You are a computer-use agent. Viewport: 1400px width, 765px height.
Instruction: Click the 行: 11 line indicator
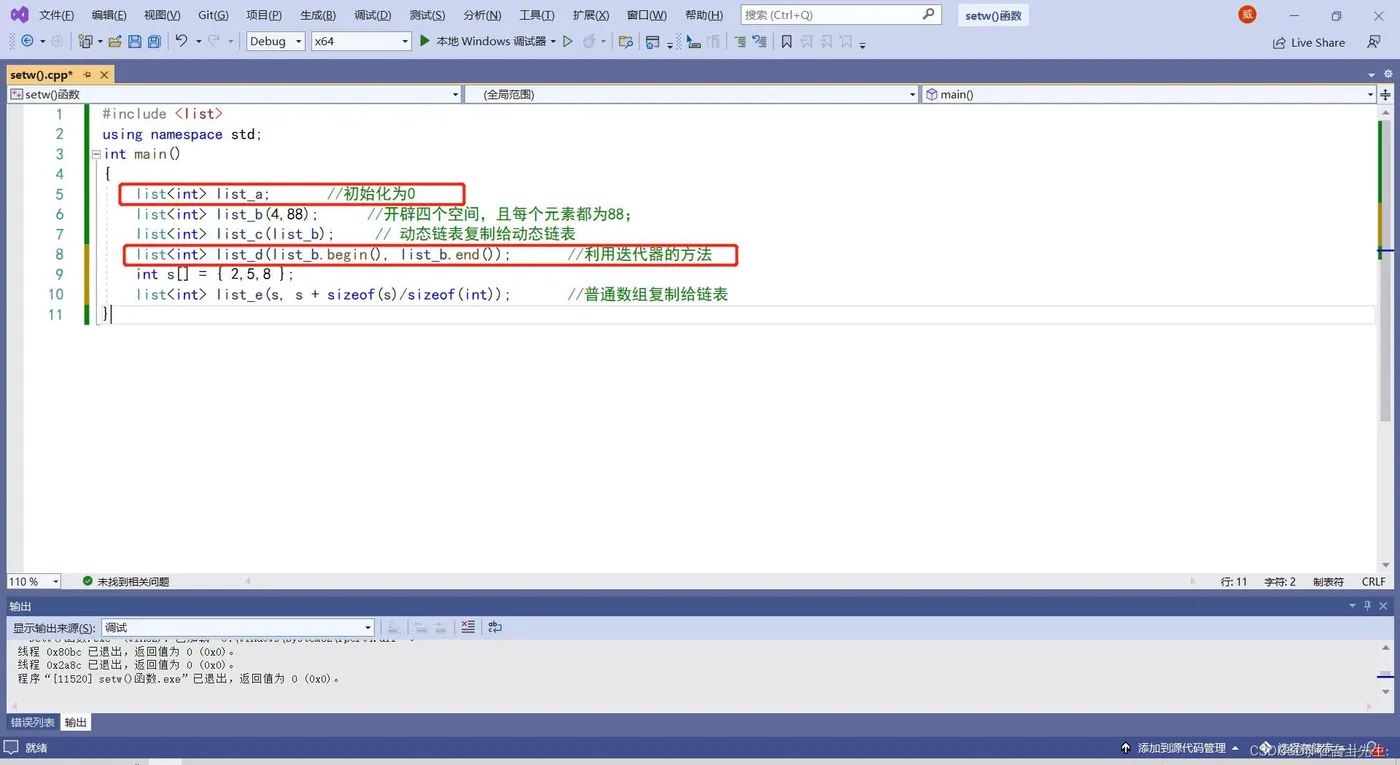(x=1234, y=581)
